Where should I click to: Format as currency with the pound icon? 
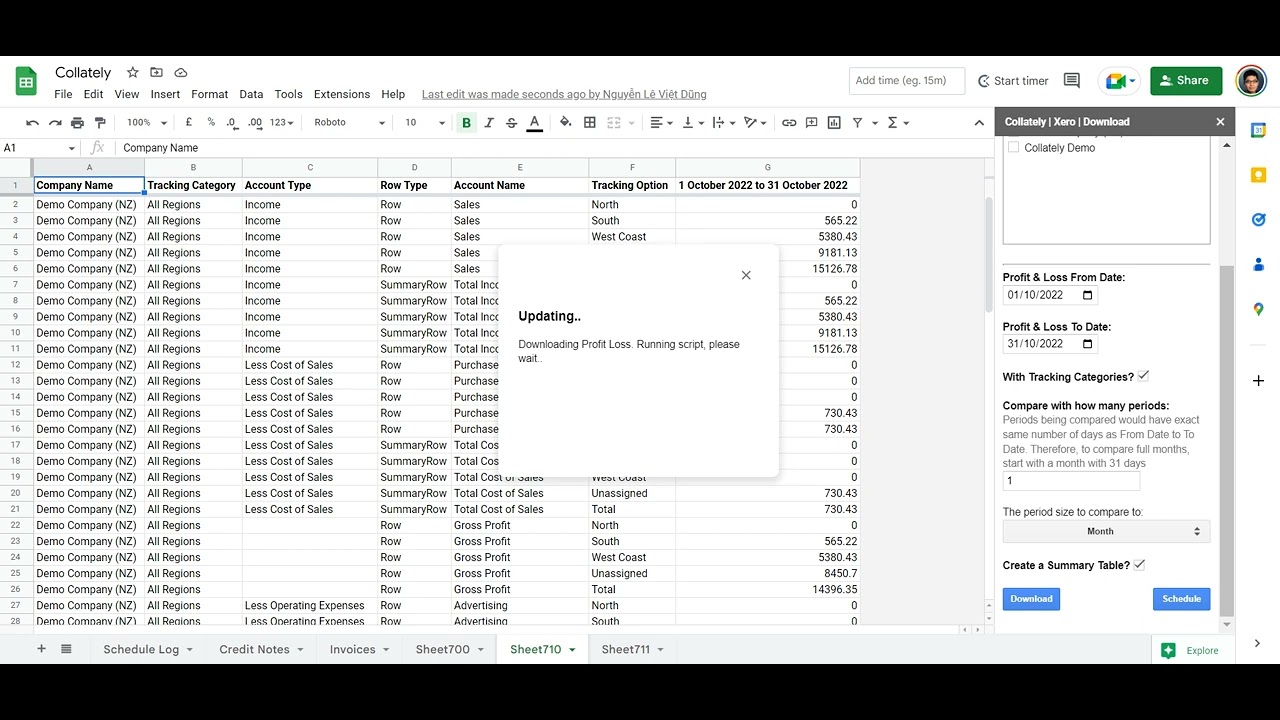coord(188,122)
